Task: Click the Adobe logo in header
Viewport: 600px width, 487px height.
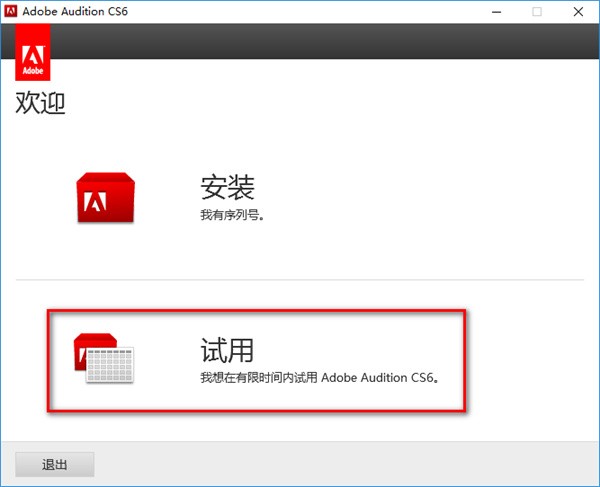Action: tap(33, 52)
